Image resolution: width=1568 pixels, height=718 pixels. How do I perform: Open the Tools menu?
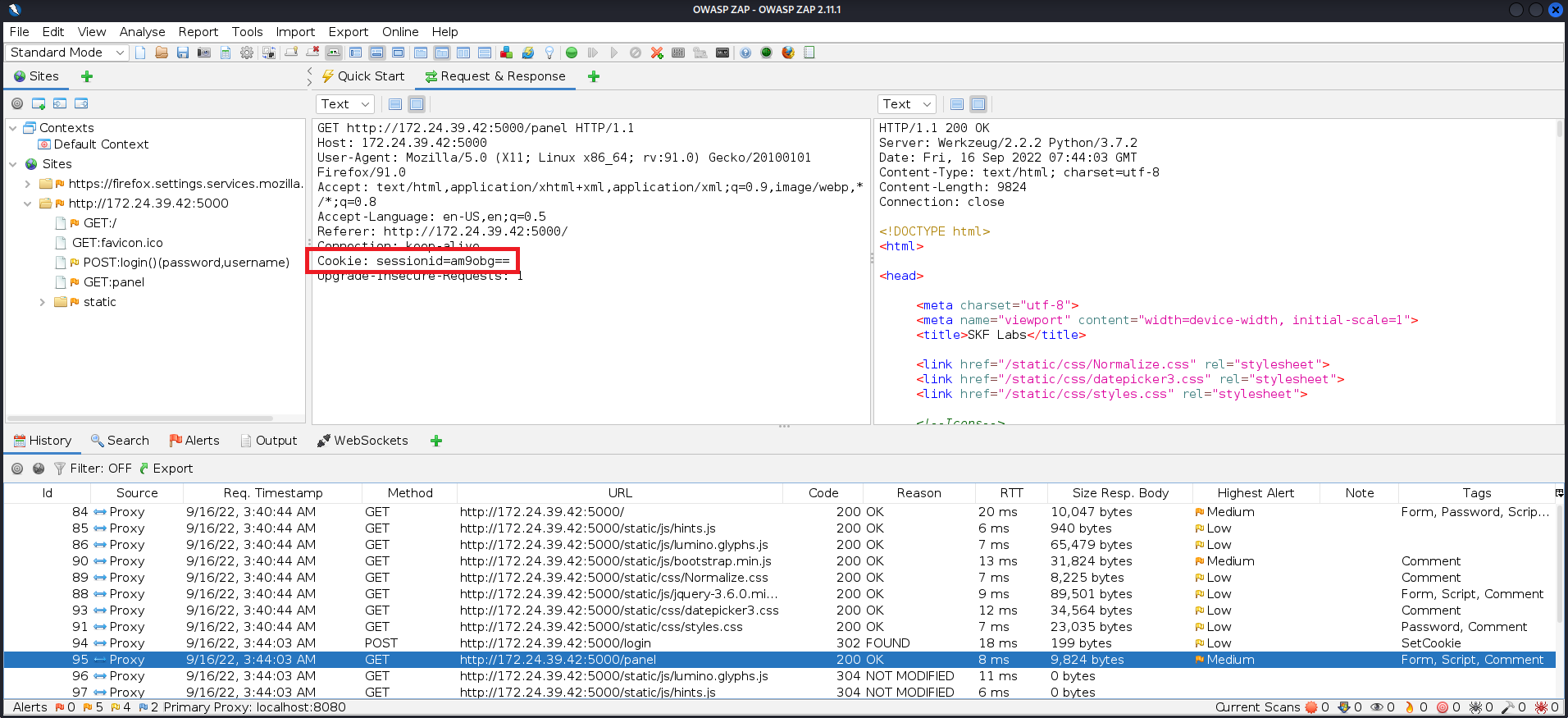(x=247, y=32)
